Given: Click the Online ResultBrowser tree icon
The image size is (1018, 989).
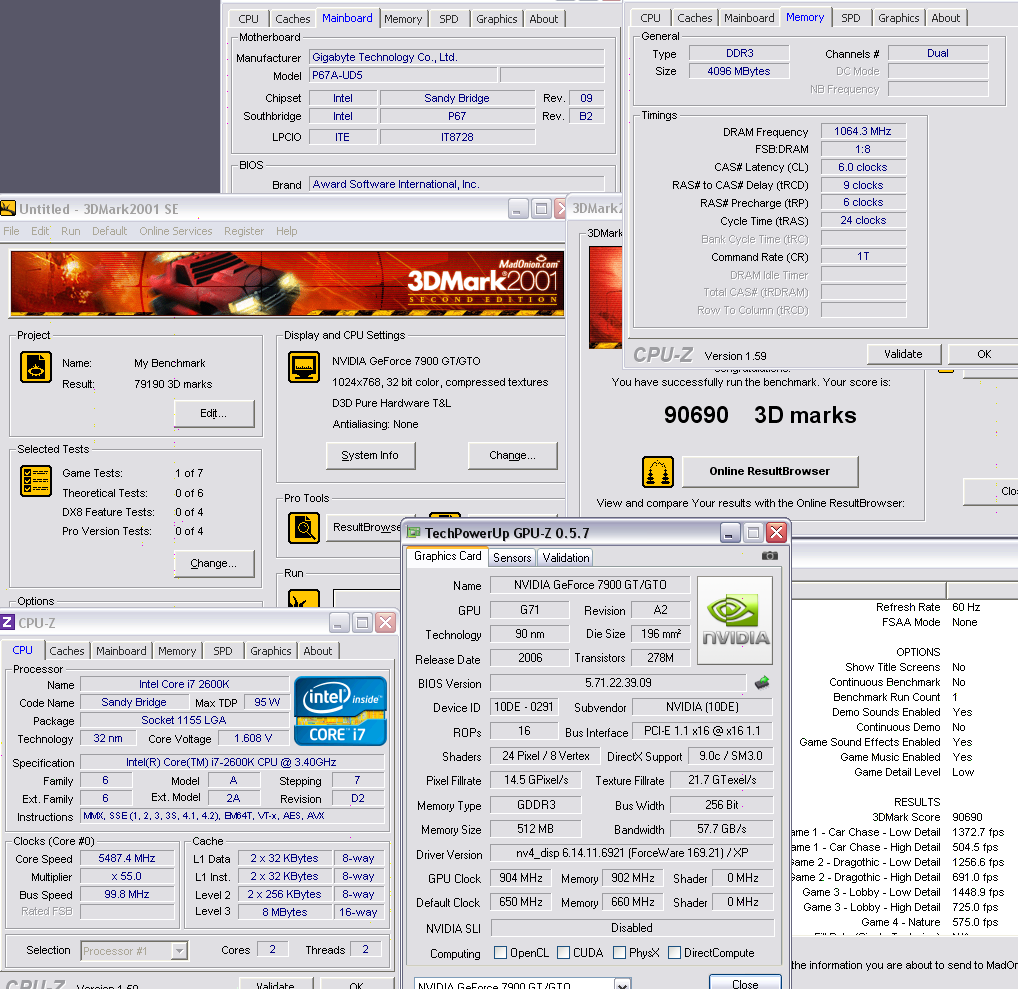Looking at the screenshot, I should click(x=658, y=471).
